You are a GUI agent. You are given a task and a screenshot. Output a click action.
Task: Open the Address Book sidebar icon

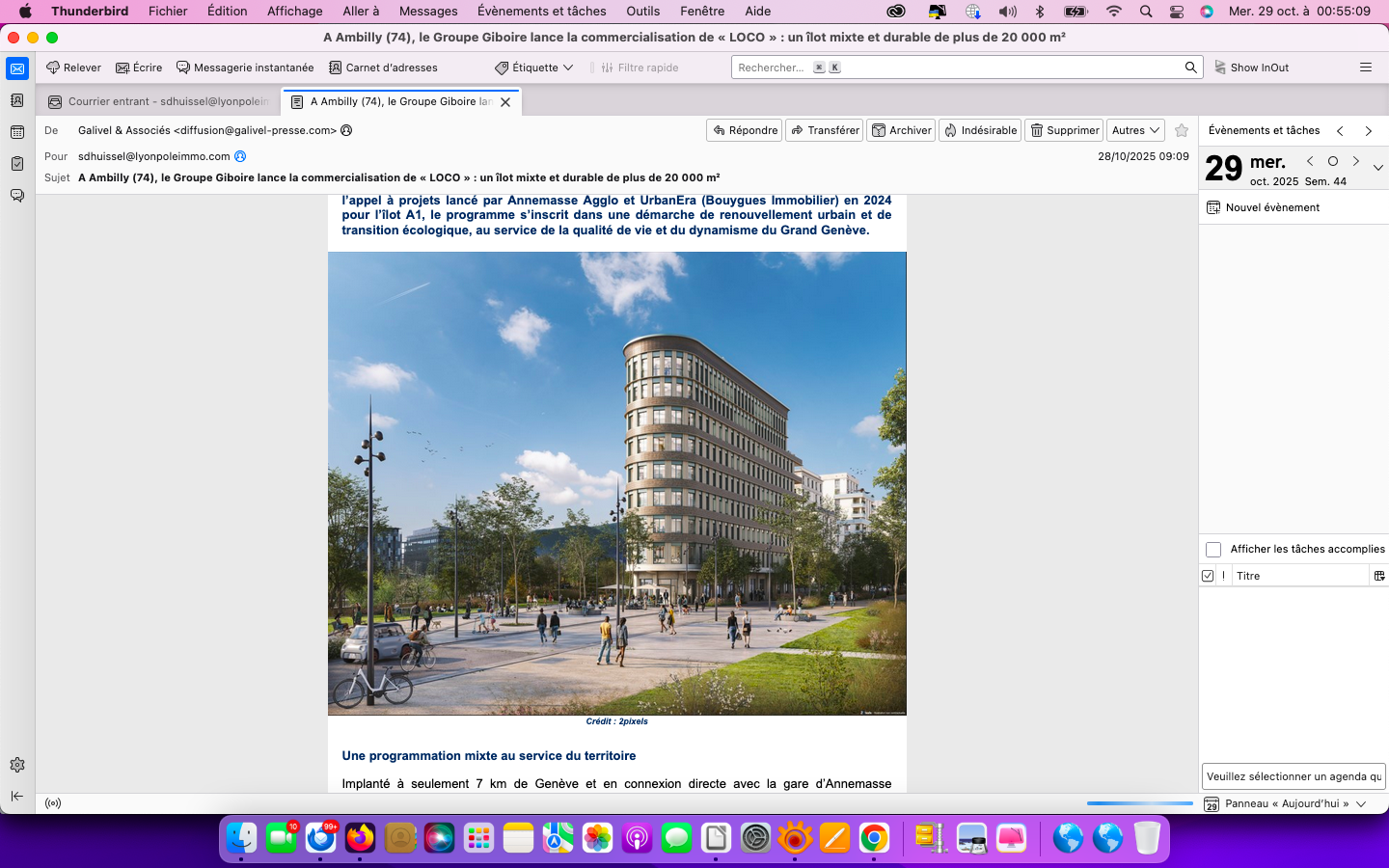pyautogui.click(x=17, y=100)
